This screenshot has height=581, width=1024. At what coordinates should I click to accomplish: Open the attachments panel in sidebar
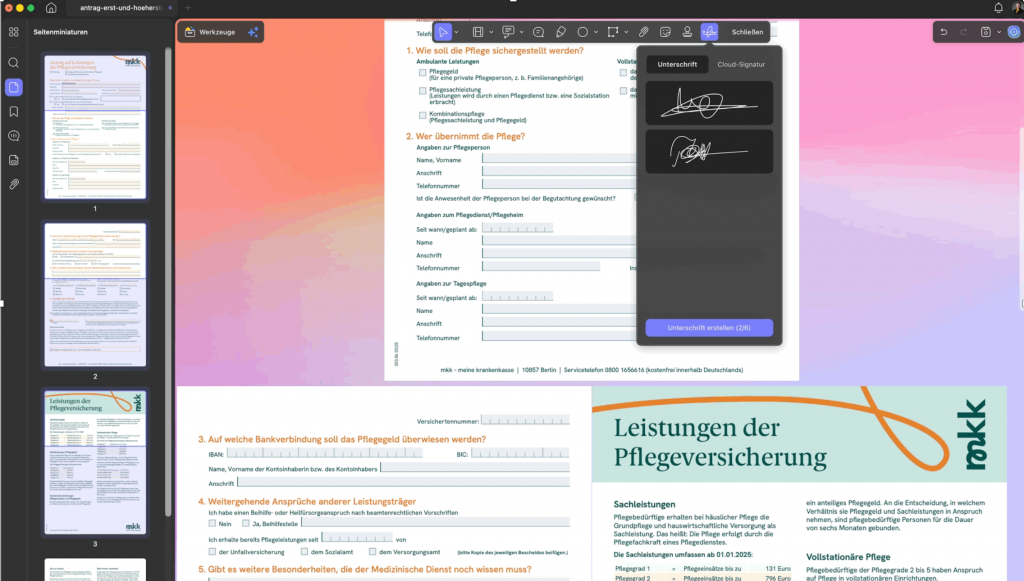click(x=14, y=185)
